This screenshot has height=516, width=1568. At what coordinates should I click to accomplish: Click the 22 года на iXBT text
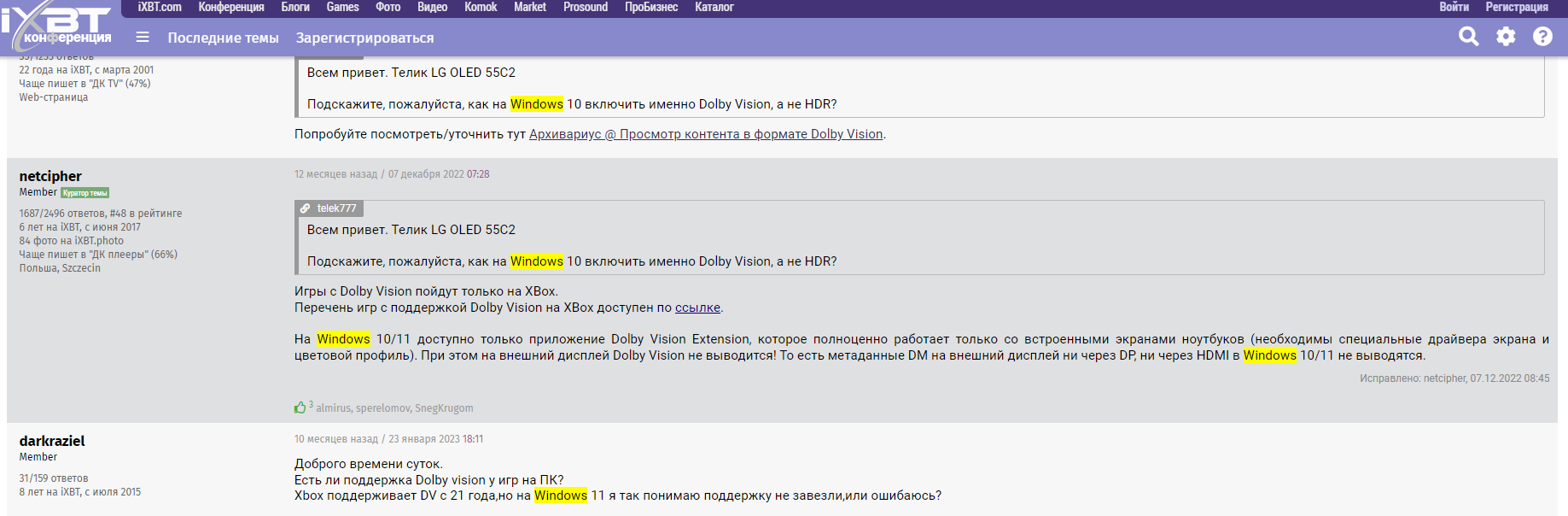[86, 70]
